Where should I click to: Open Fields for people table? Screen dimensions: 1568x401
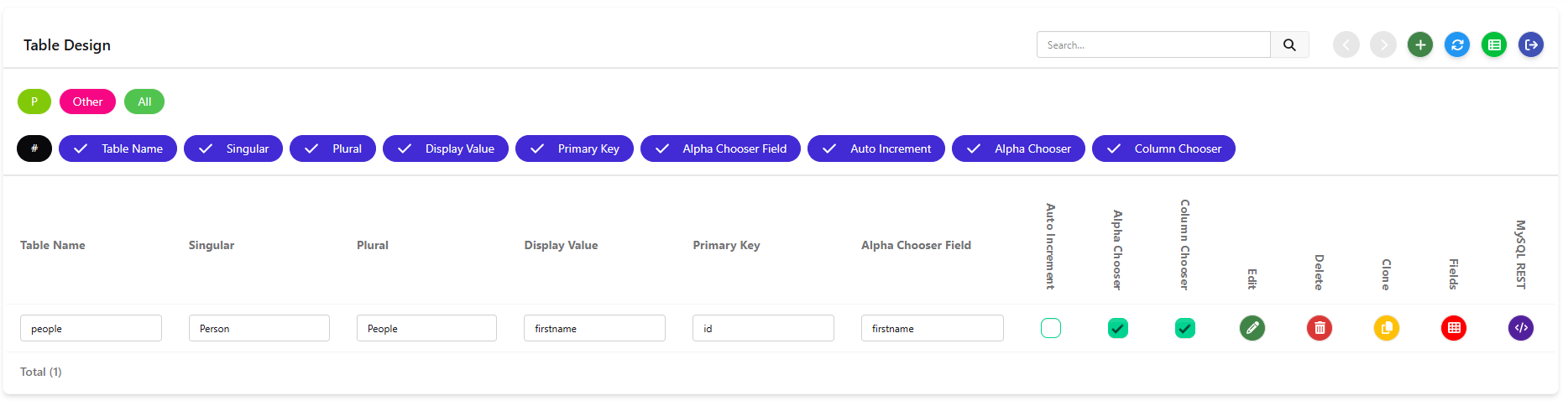[x=1454, y=328]
